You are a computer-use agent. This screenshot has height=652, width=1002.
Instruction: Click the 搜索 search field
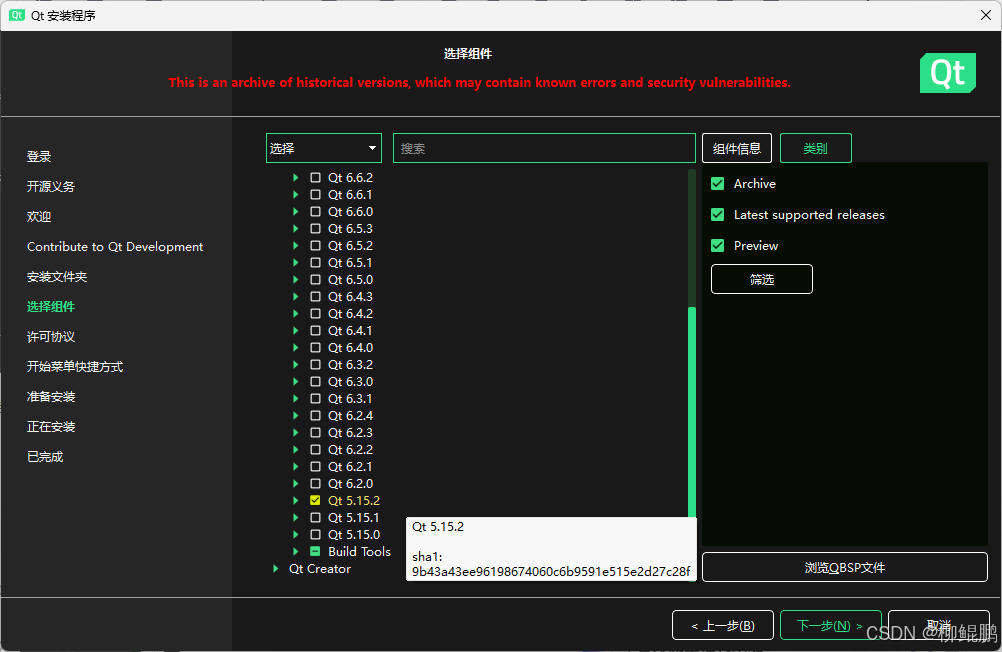coord(544,148)
